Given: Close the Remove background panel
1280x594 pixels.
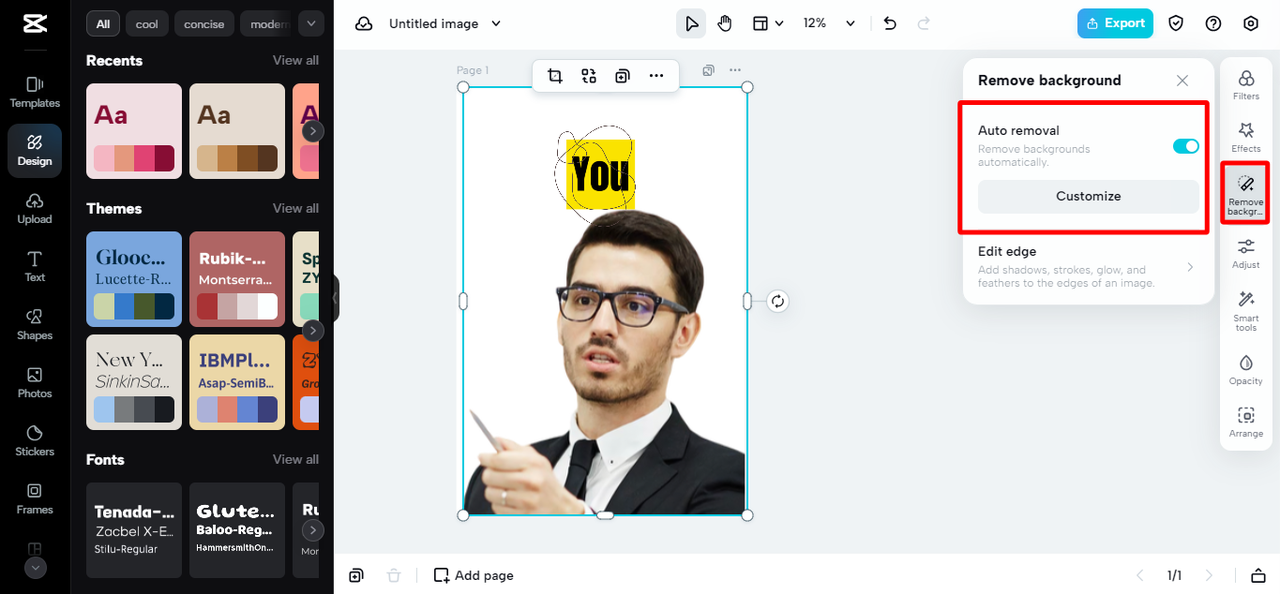Looking at the screenshot, I should [x=1182, y=80].
